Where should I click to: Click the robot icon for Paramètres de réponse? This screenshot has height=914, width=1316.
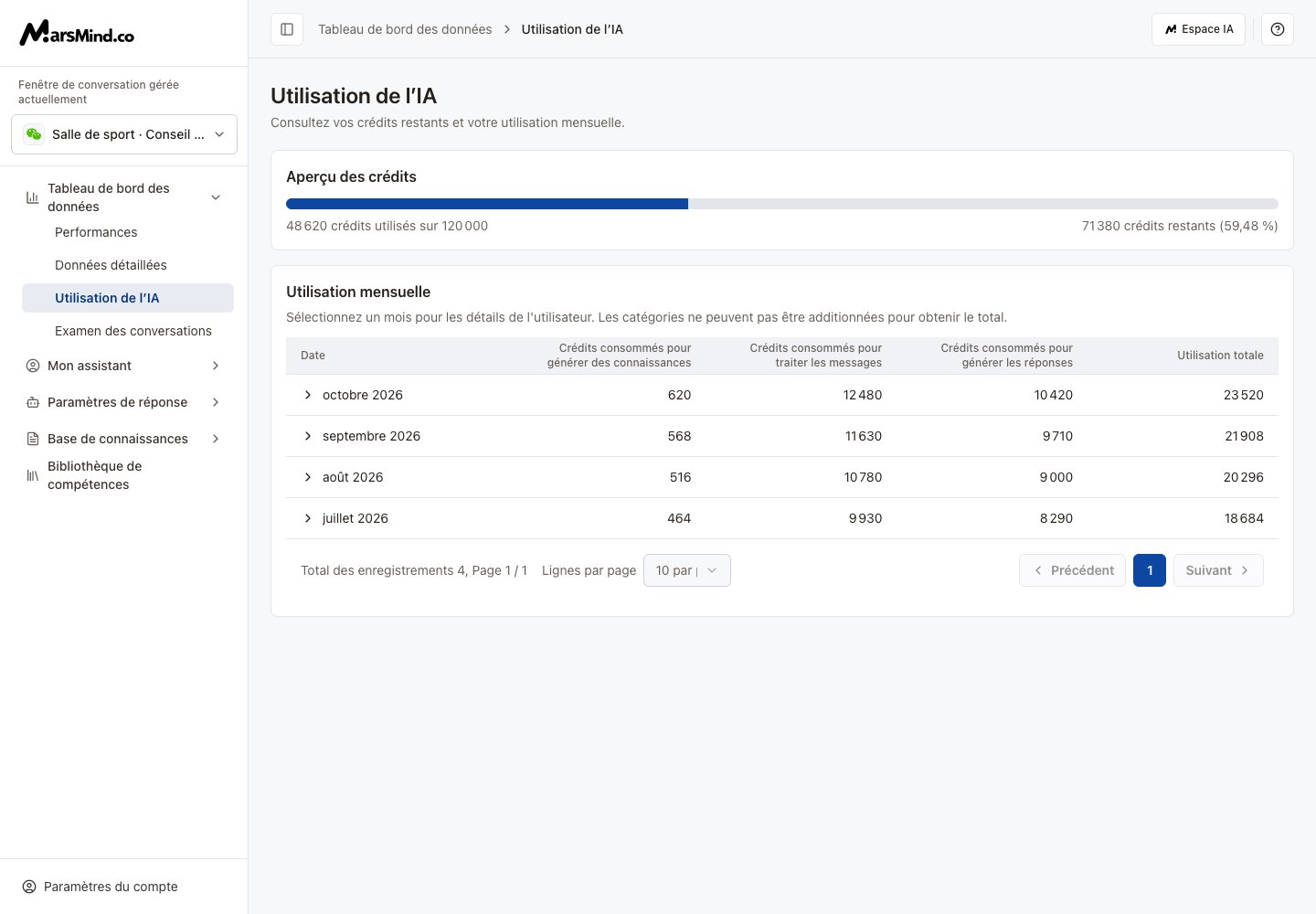[32, 402]
